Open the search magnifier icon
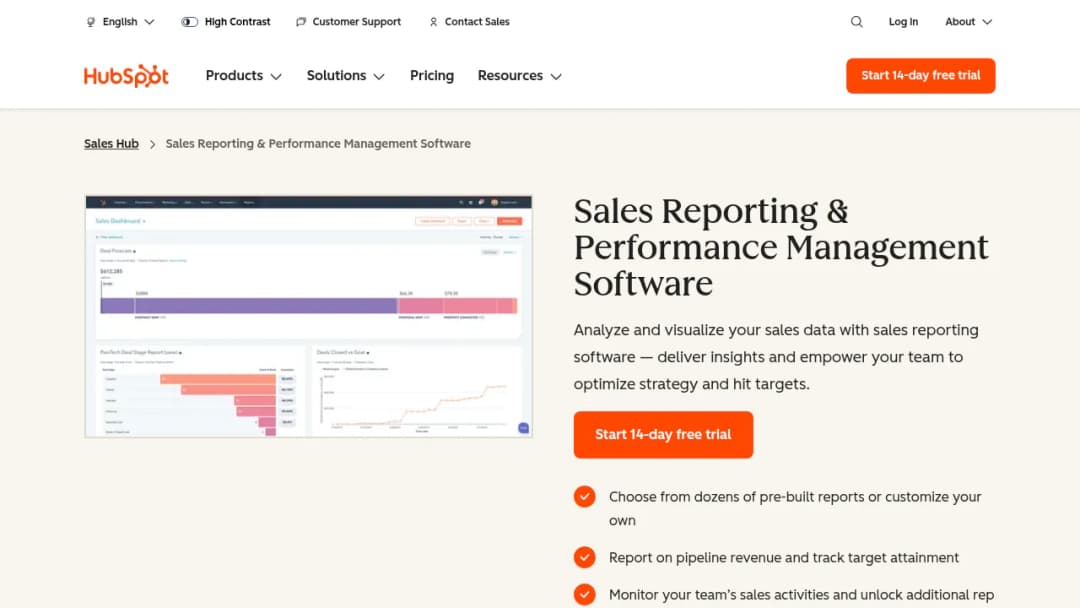Image resolution: width=1080 pixels, height=608 pixels. point(856,21)
